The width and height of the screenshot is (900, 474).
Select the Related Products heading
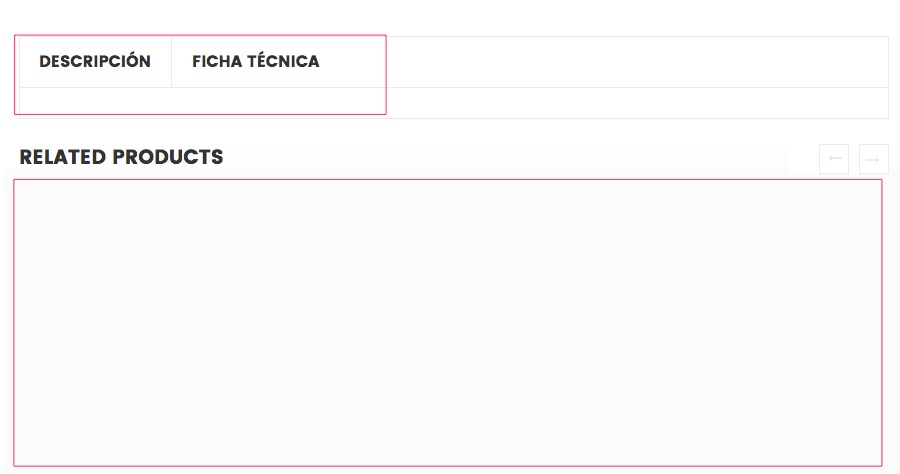coord(121,157)
